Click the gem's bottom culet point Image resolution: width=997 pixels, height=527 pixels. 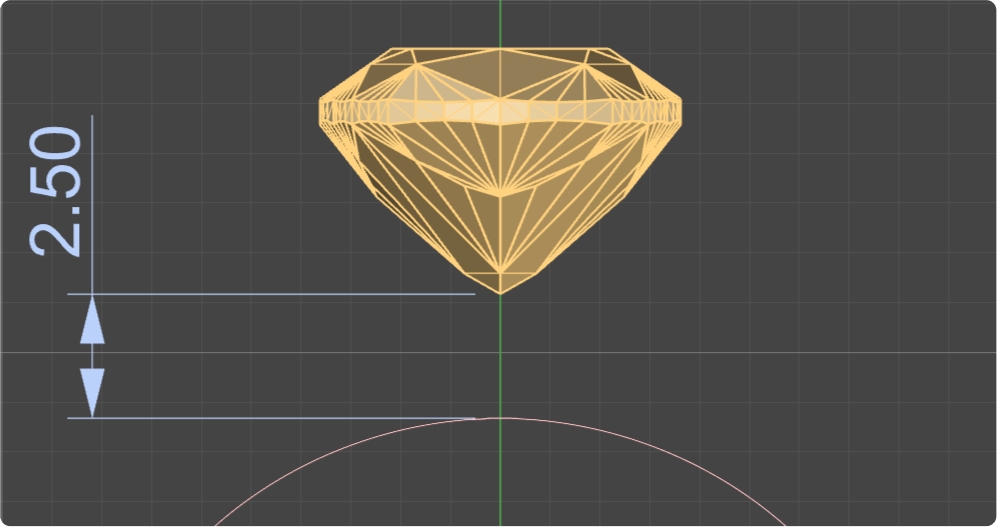click(500, 292)
